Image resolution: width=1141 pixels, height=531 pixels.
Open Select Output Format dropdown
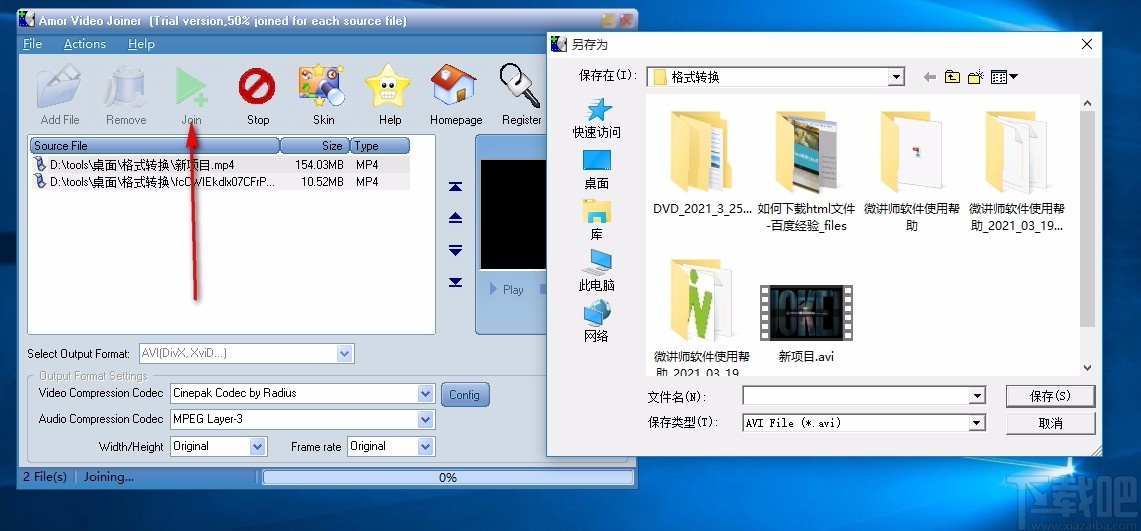345,354
